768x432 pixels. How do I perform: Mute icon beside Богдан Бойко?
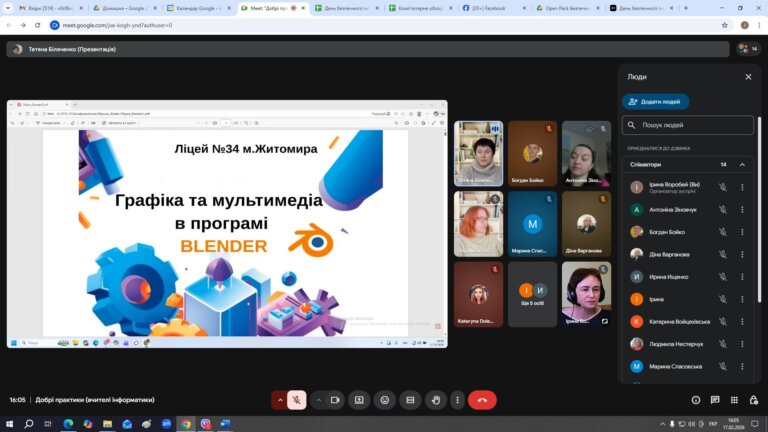(x=722, y=232)
